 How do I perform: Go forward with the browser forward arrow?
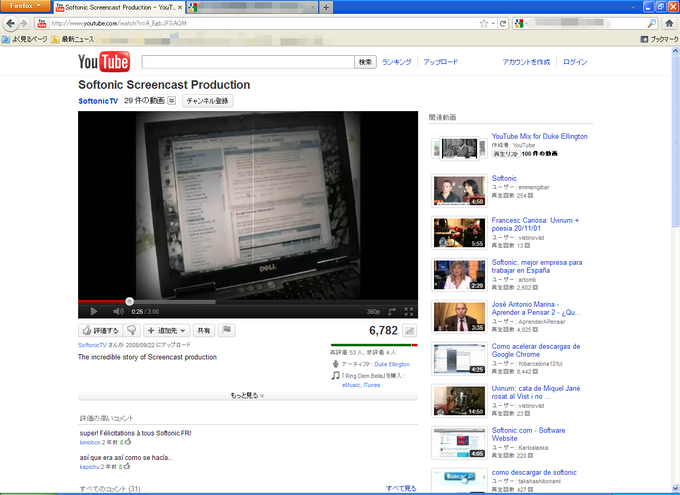point(24,23)
